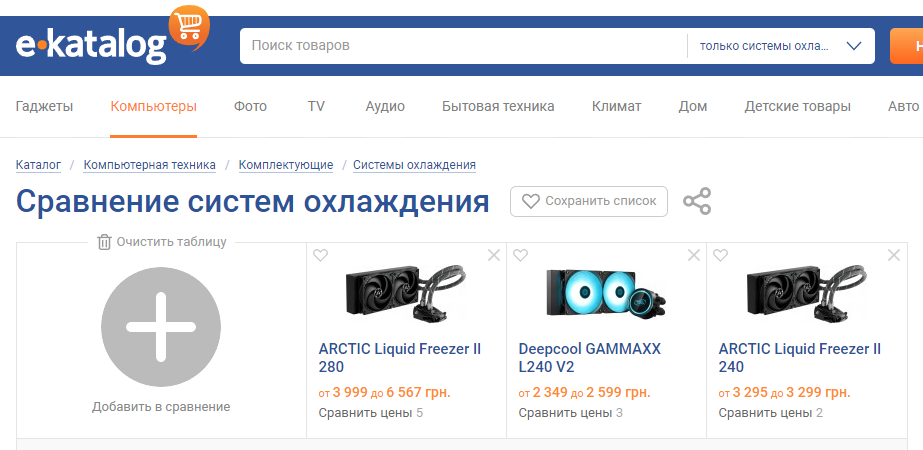Image resolution: width=923 pixels, height=450 pixels.
Task: Open the Гаджеты menu
Action: pyautogui.click(x=45, y=107)
